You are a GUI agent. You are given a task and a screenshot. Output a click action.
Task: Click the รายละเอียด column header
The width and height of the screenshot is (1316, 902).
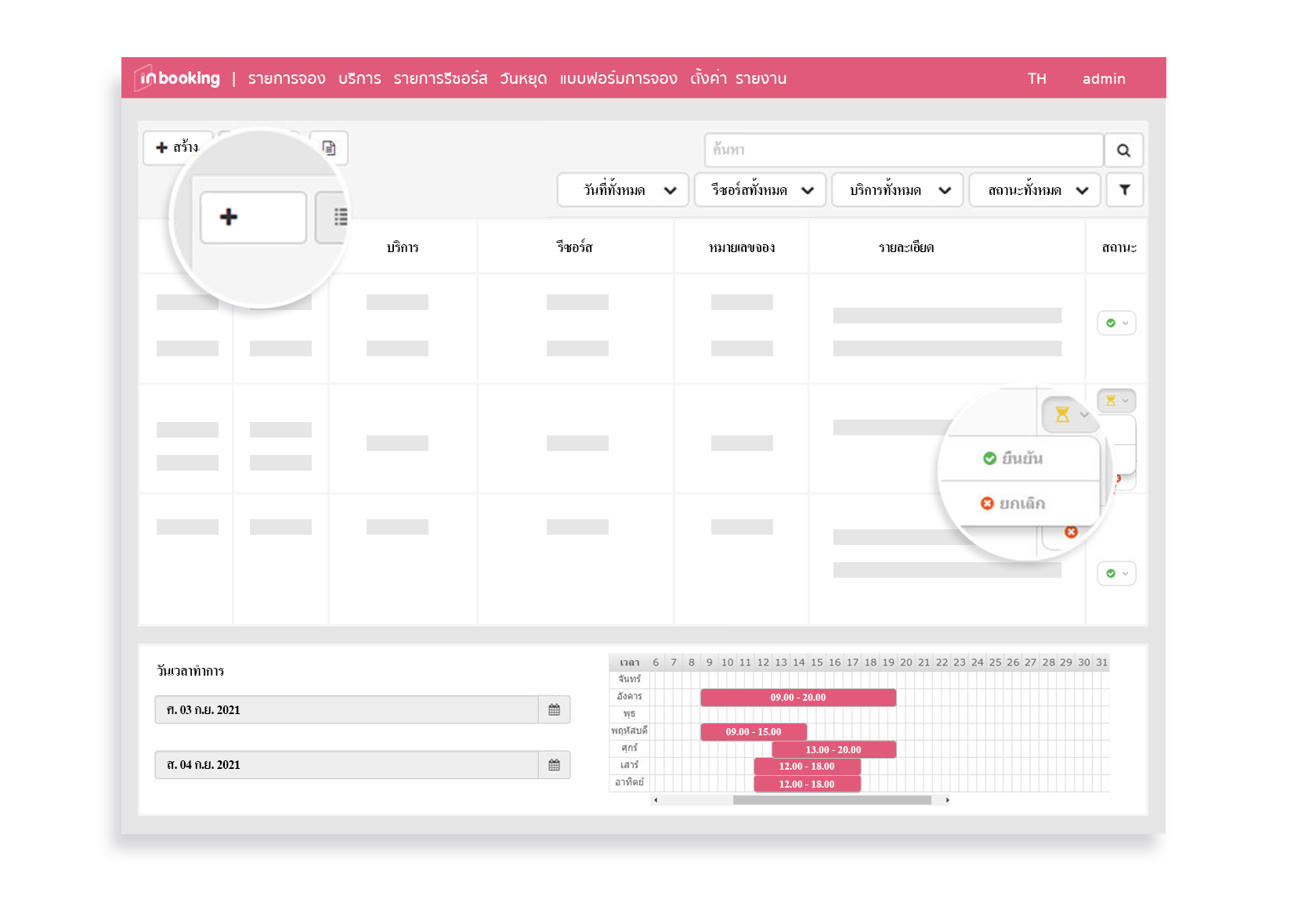[x=906, y=247]
